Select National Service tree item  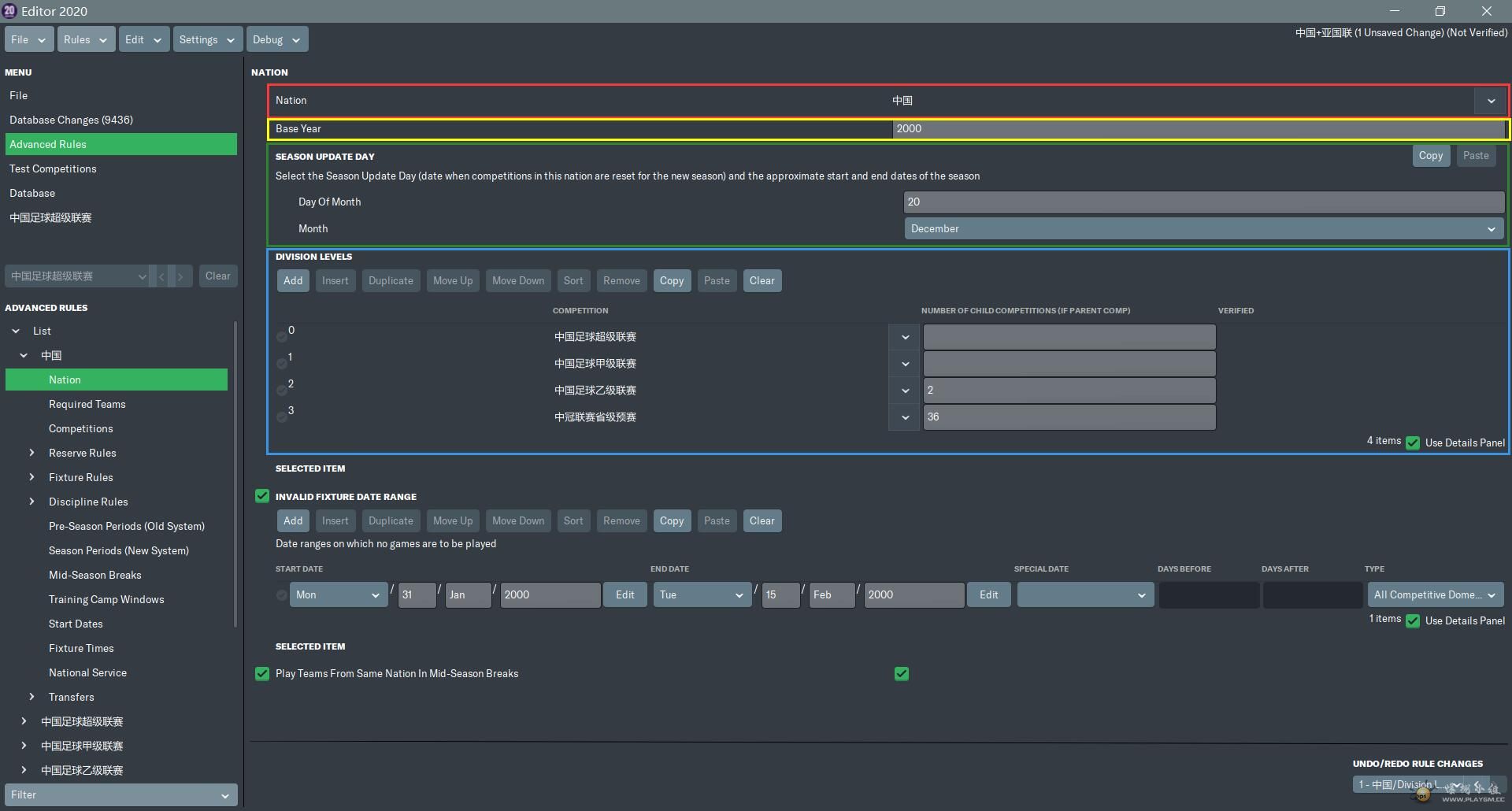click(x=87, y=673)
